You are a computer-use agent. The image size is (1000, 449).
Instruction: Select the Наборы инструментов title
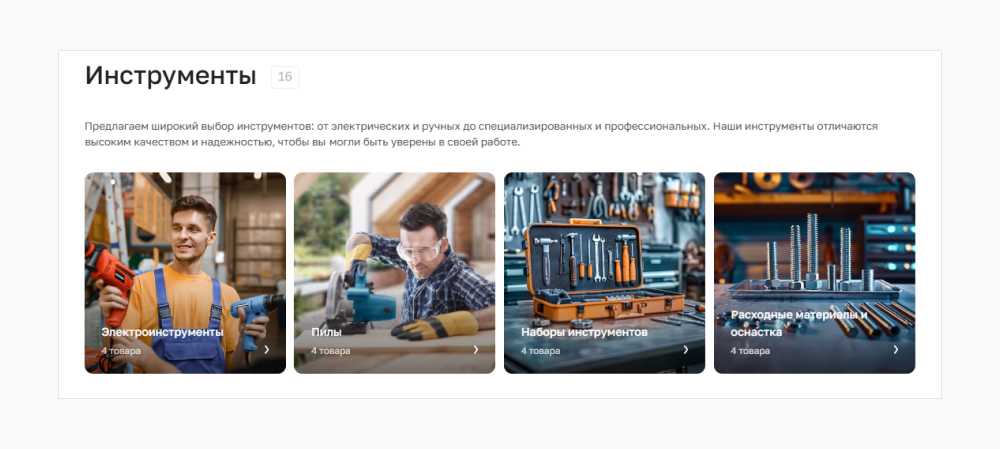click(x=584, y=332)
